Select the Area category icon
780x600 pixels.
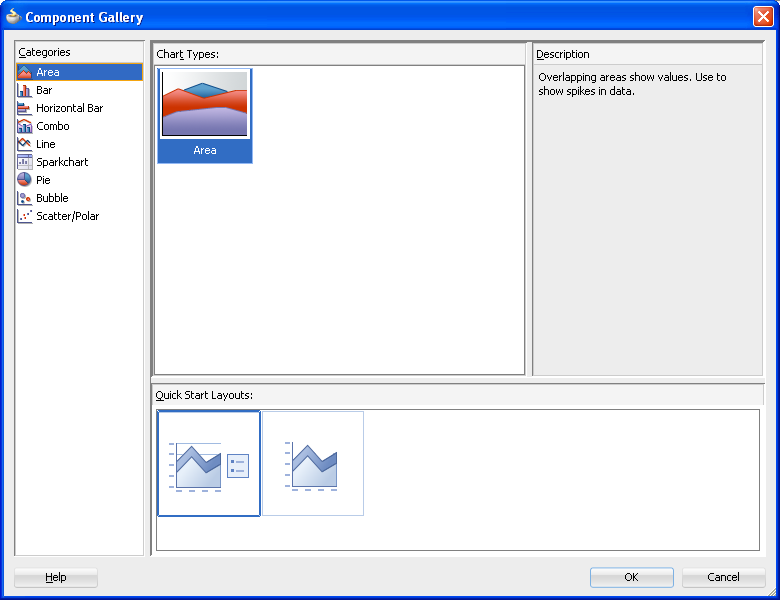click(24, 72)
